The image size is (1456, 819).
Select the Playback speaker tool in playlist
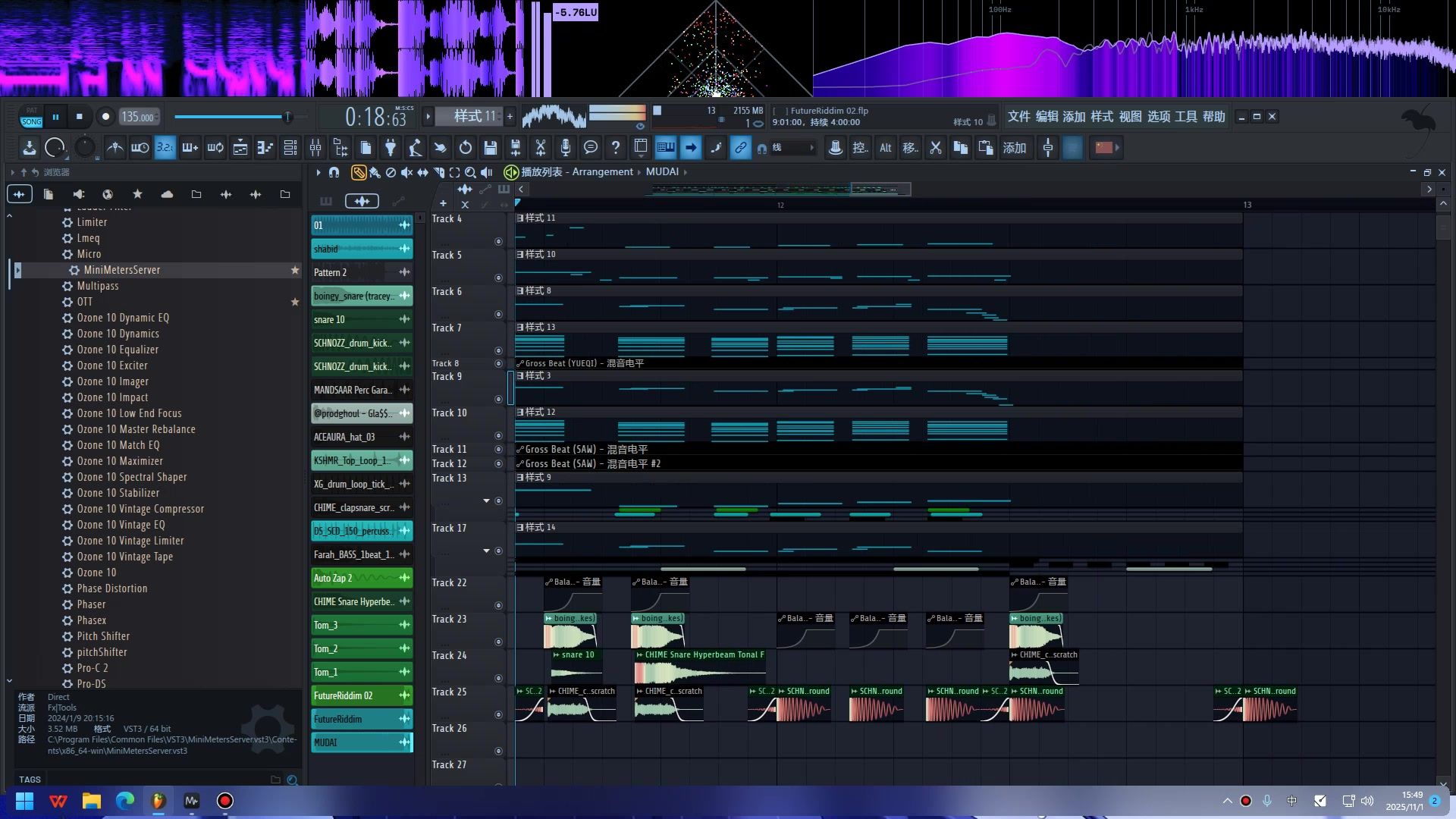487,173
